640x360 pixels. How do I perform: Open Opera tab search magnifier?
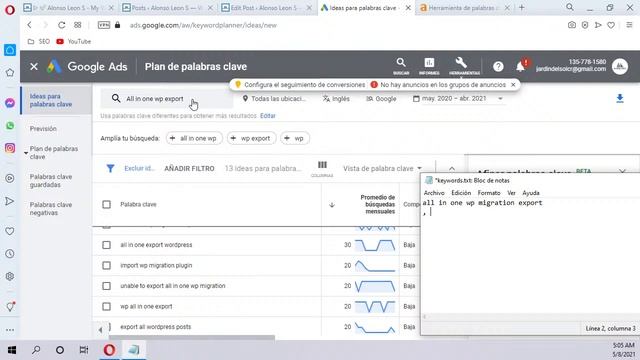point(570,7)
